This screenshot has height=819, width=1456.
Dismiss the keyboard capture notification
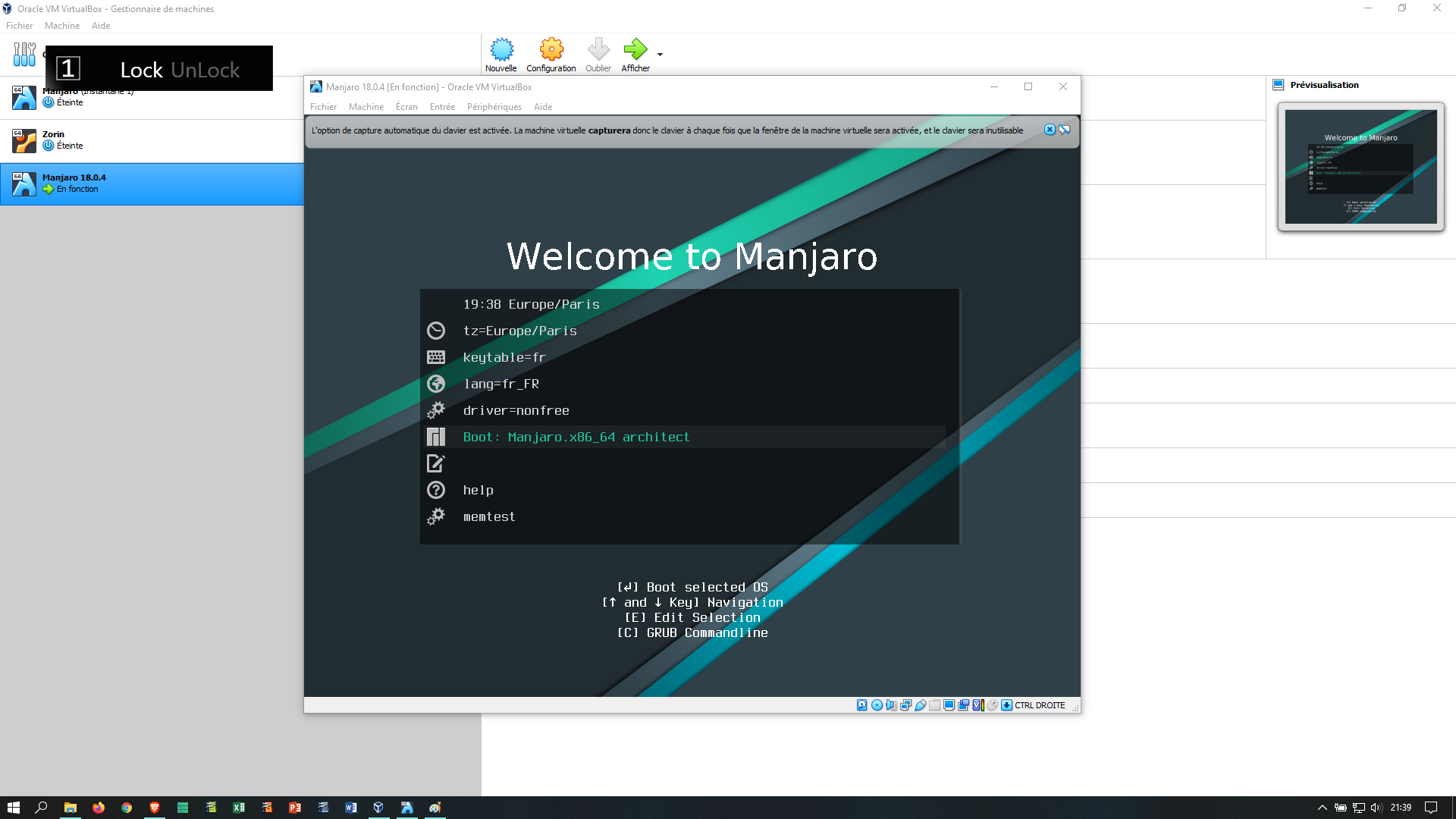point(1050,130)
